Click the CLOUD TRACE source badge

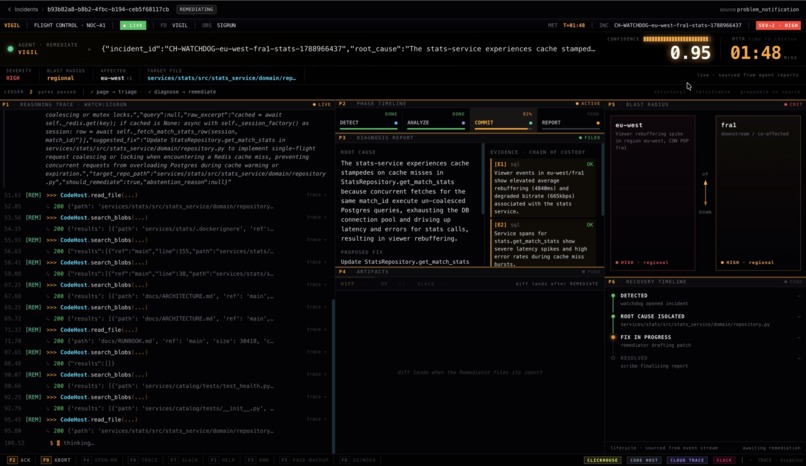coord(686,460)
